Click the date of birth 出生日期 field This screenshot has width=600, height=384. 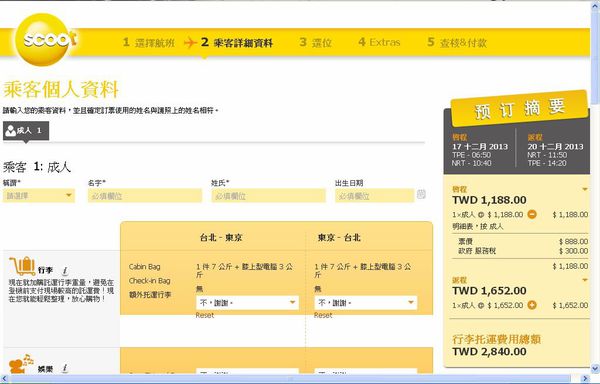[374, 196]
